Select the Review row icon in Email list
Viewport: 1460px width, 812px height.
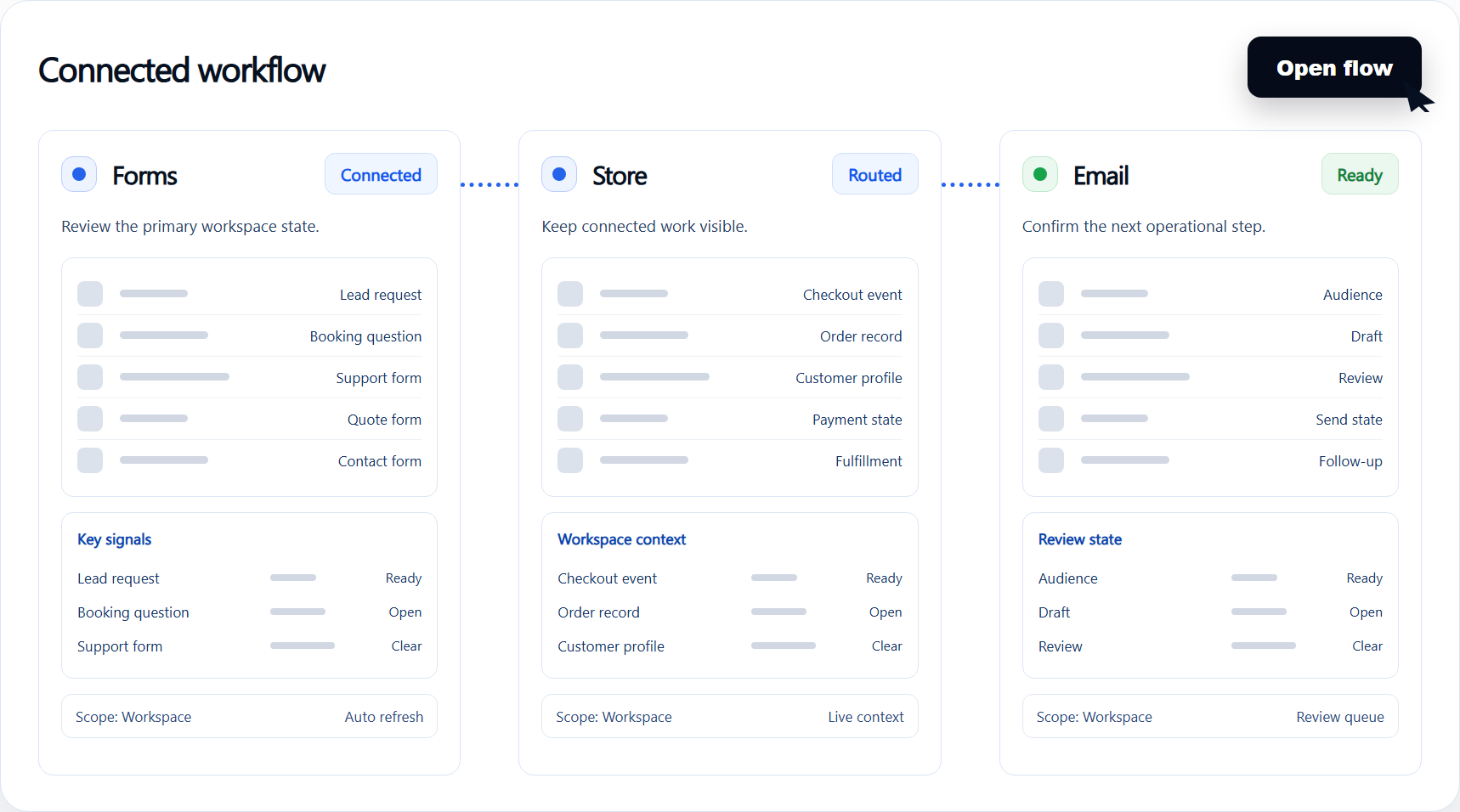point(1051,377)
